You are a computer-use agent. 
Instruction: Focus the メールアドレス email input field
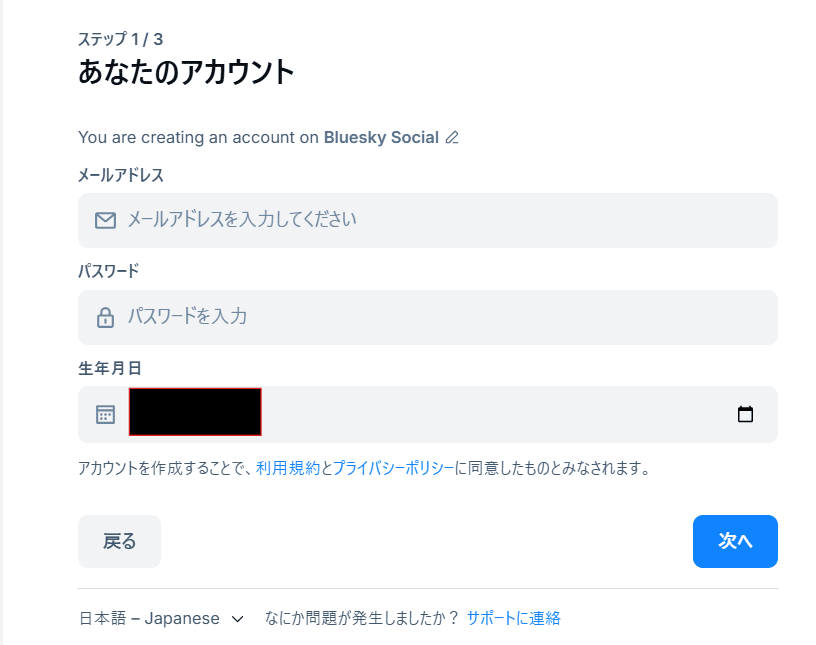(440, 220)
